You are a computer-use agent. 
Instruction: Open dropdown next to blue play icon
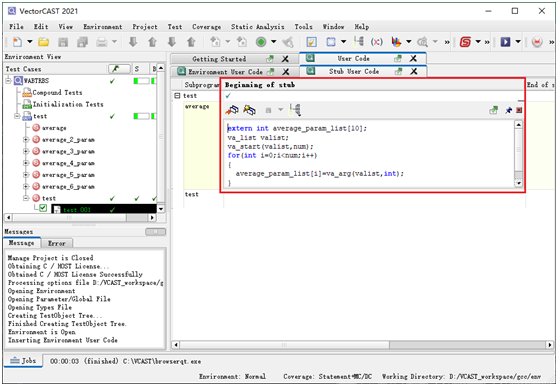click(518, 42)
